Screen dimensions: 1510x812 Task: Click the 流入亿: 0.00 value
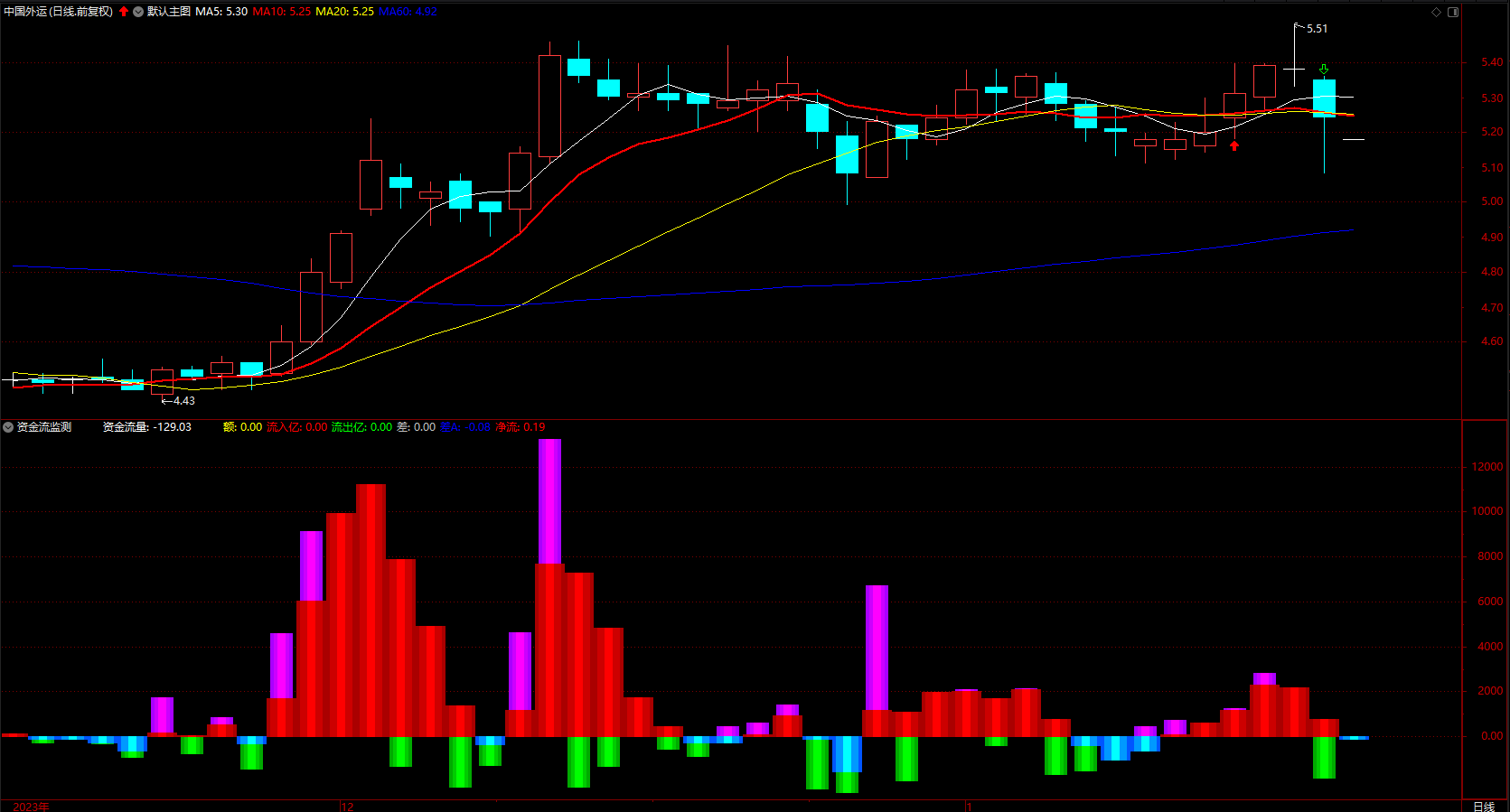(x=297, y=427)
